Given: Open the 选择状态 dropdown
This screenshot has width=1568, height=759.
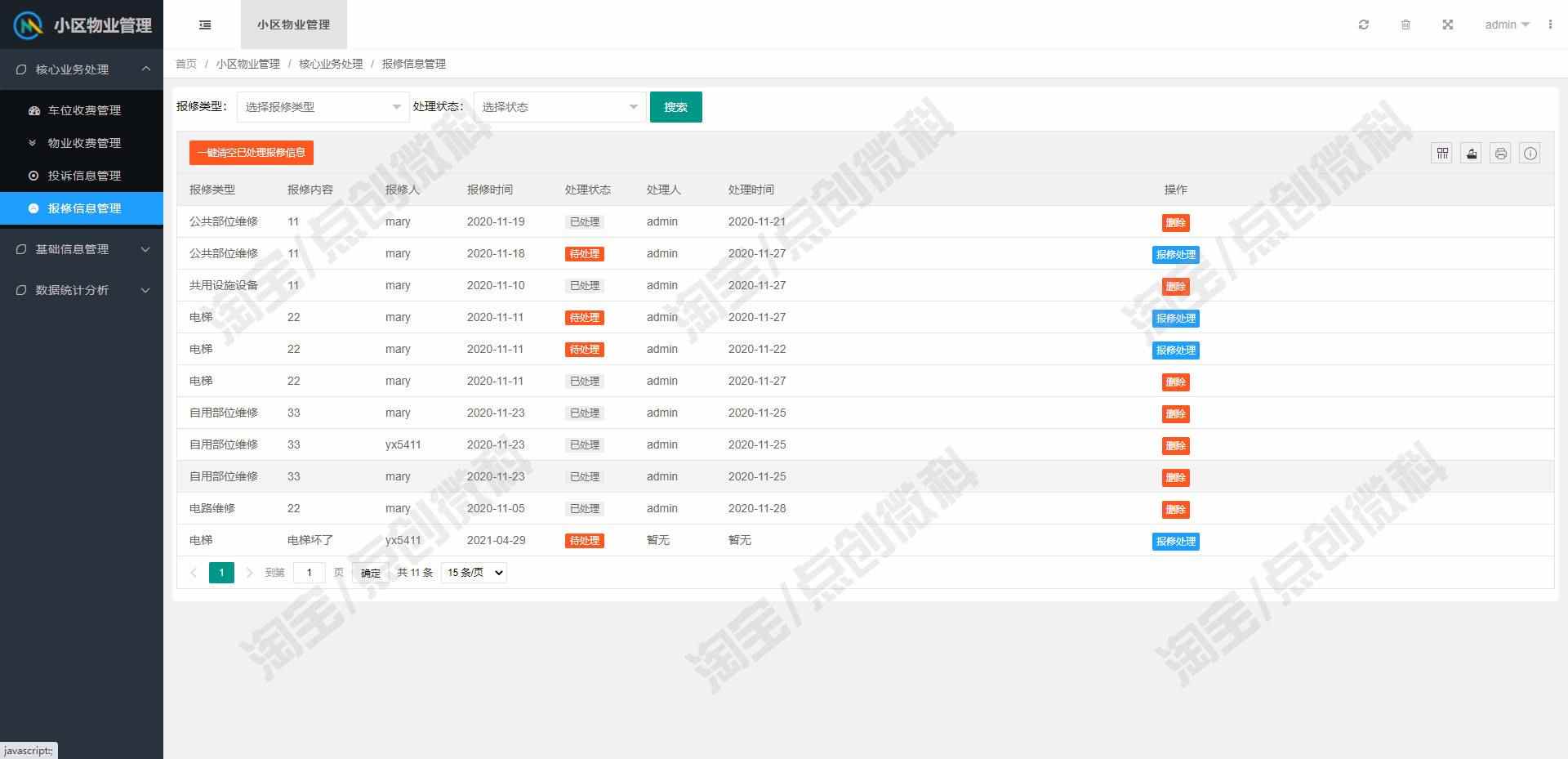Looking at the screenshot, I should pyautogui.click(x=559, y=107).
